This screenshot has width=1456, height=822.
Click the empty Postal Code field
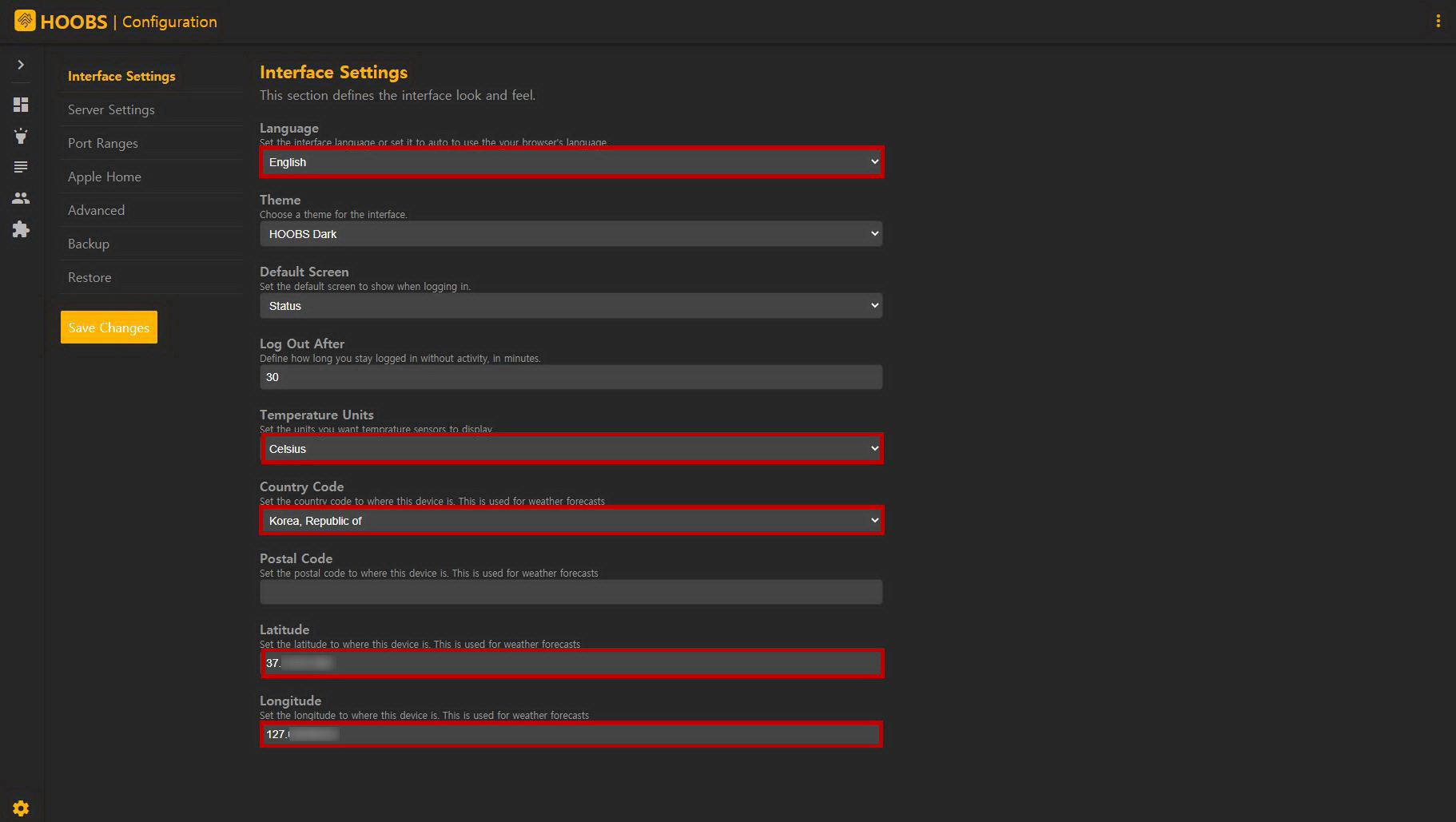point(571,592)
